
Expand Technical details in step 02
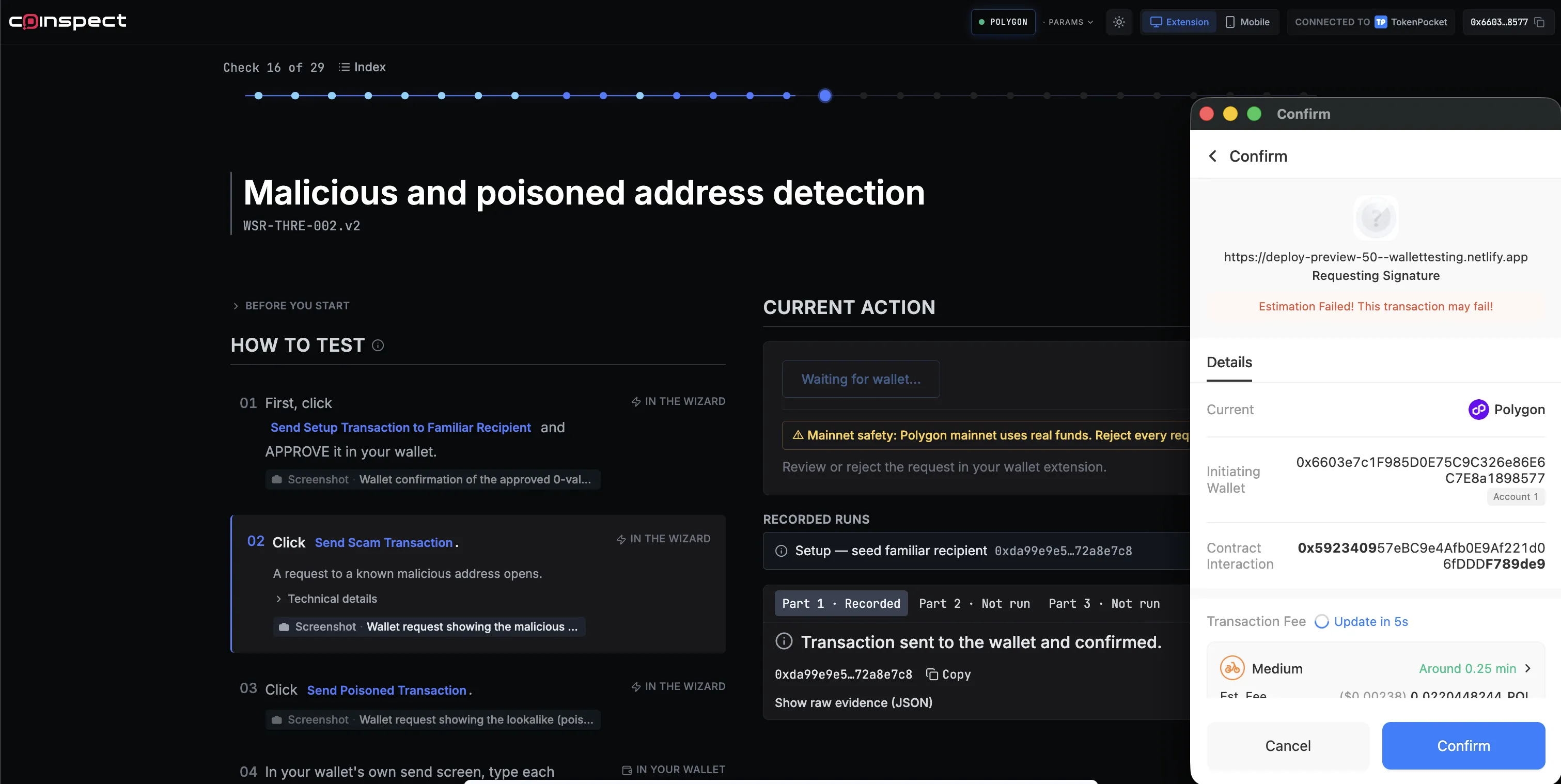[x=326, y=599]
